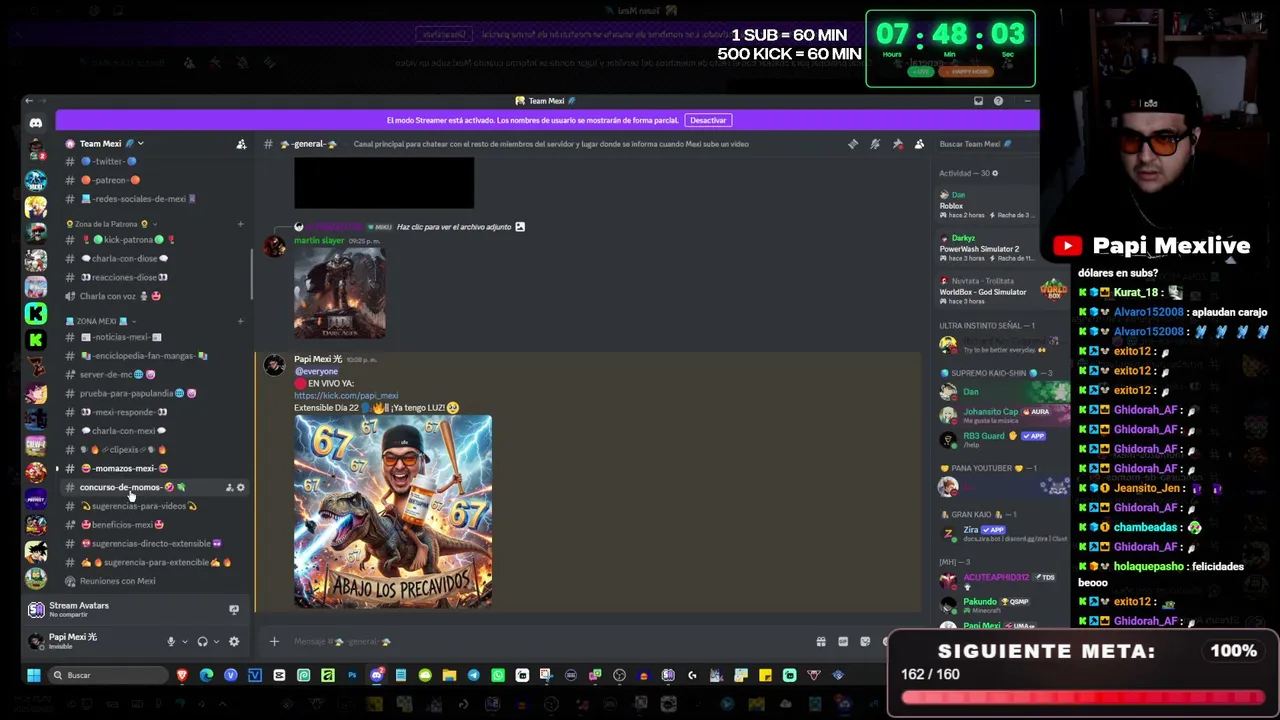Open the Help icon in Discord title bar
Image resolution: width=1280 pixels, height=720 pixels.
point(998,101)
